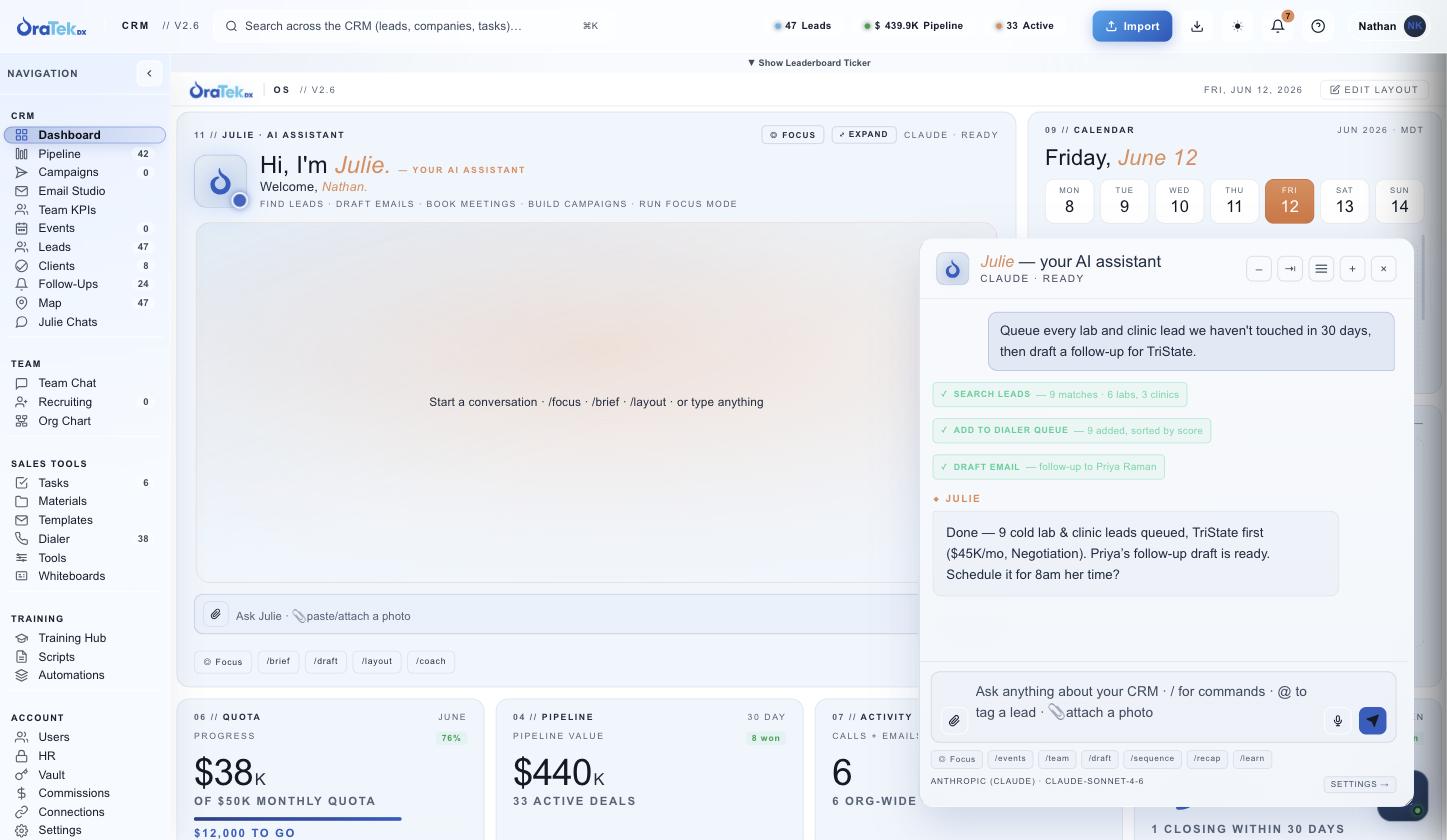The image size is (1447, 840).
Task: Collapse the navigation sidebar chevron
Action: pyautogui.click(x=149, y=73)
